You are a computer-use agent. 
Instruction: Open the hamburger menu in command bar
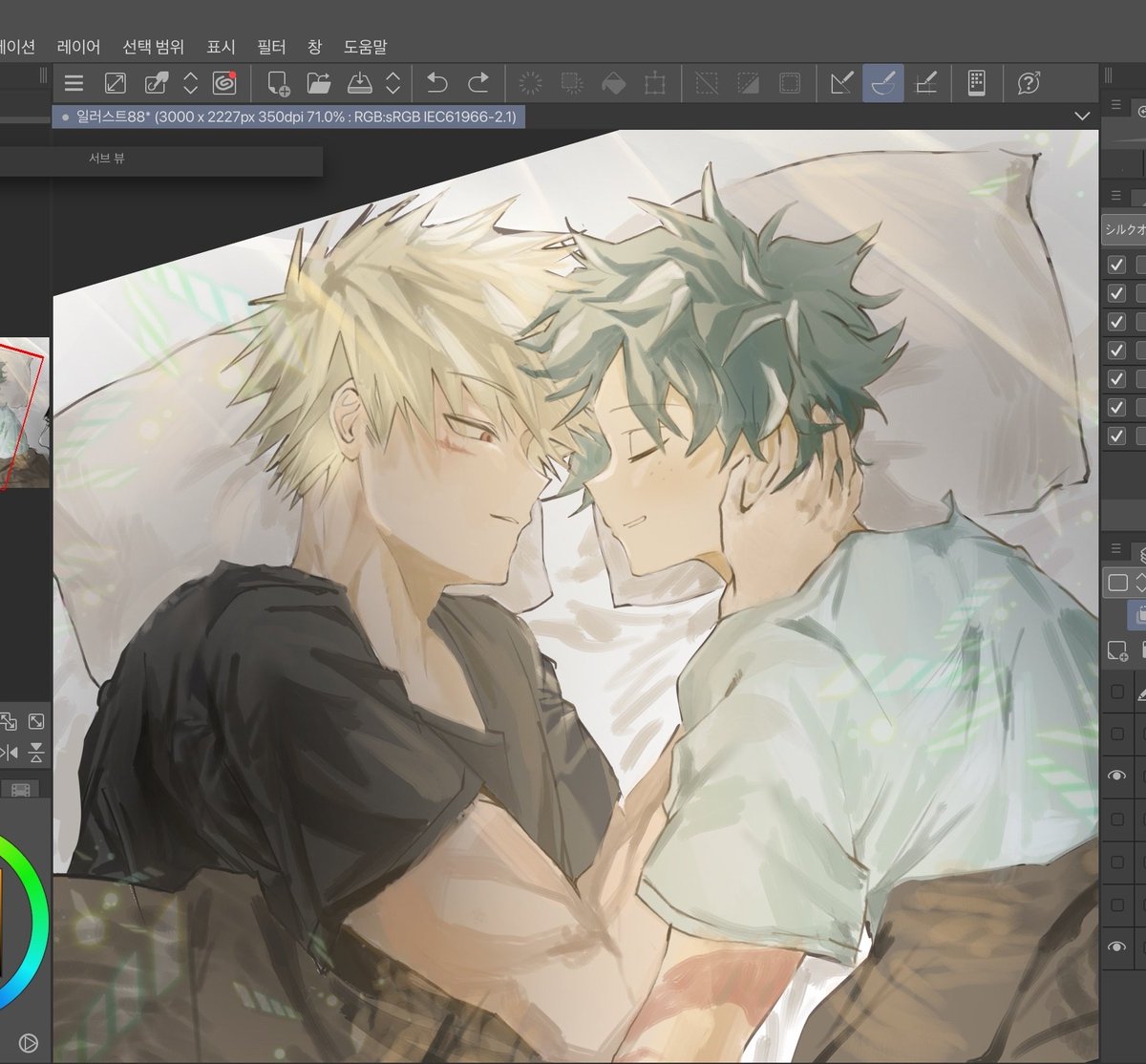pos(74,83)
